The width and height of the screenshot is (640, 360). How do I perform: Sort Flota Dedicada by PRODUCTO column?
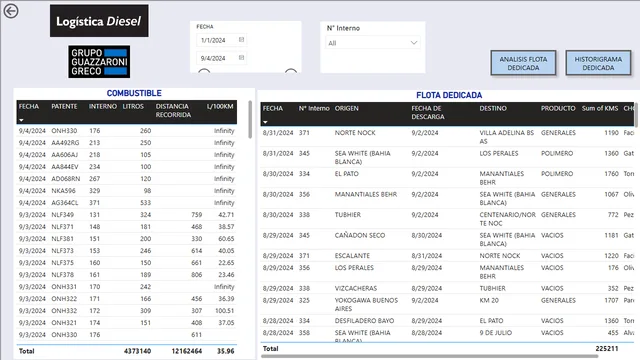[x=558, y=109]
